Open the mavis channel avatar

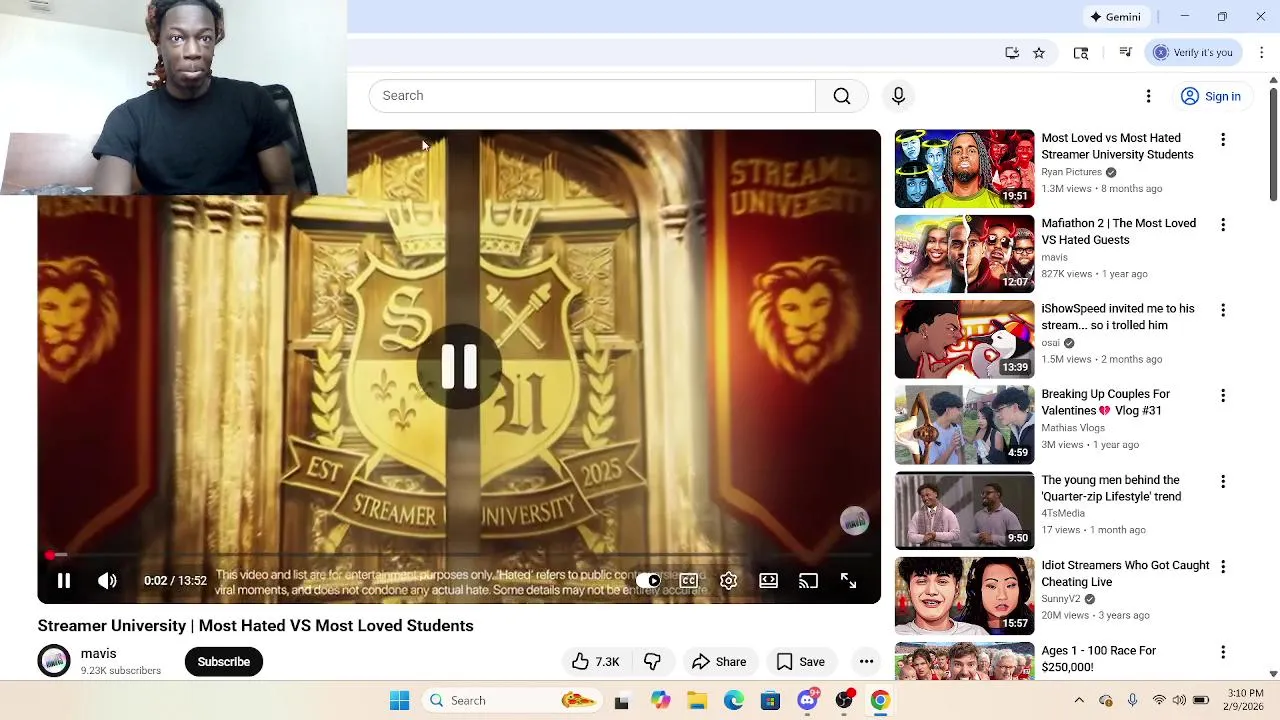tap(54, 662)
